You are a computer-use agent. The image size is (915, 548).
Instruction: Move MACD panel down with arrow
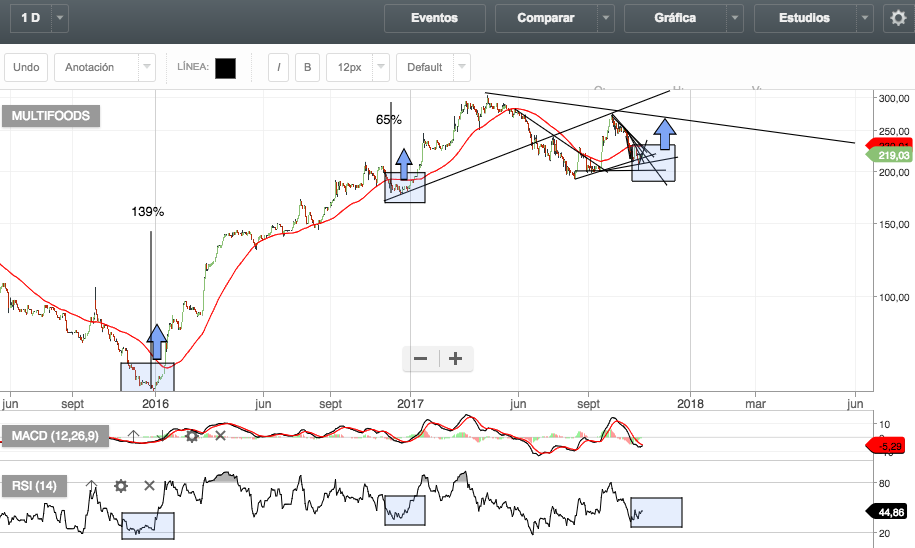[162, 435]
